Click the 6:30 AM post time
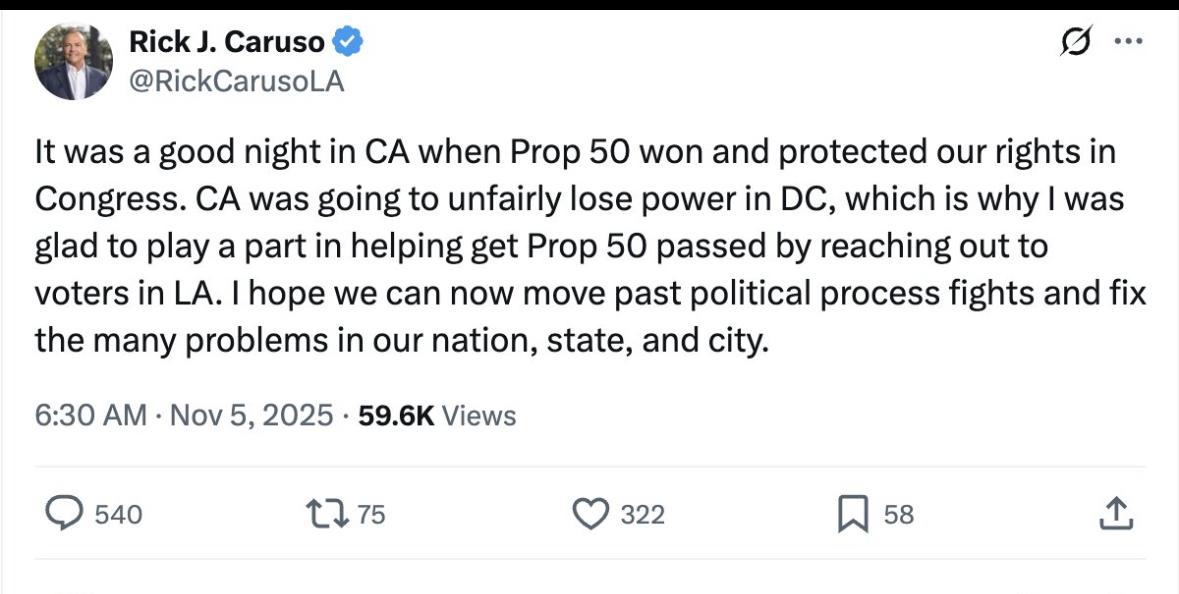The width and height of the screenshot is (1179, 594). pos(90,415)
